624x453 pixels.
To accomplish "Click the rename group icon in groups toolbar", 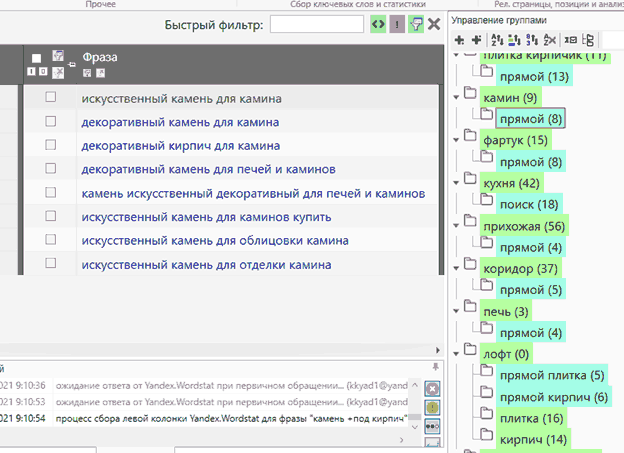I will [x=571, y=40].
